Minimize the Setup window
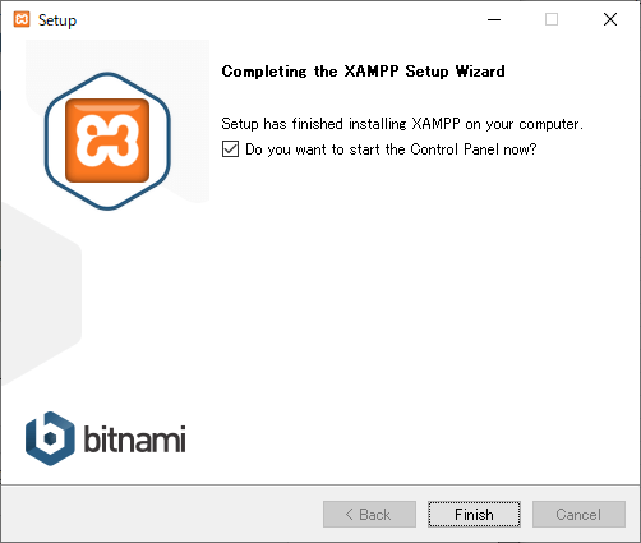The width and height of the screenshot is (641, 543). [x=494, y=19]
